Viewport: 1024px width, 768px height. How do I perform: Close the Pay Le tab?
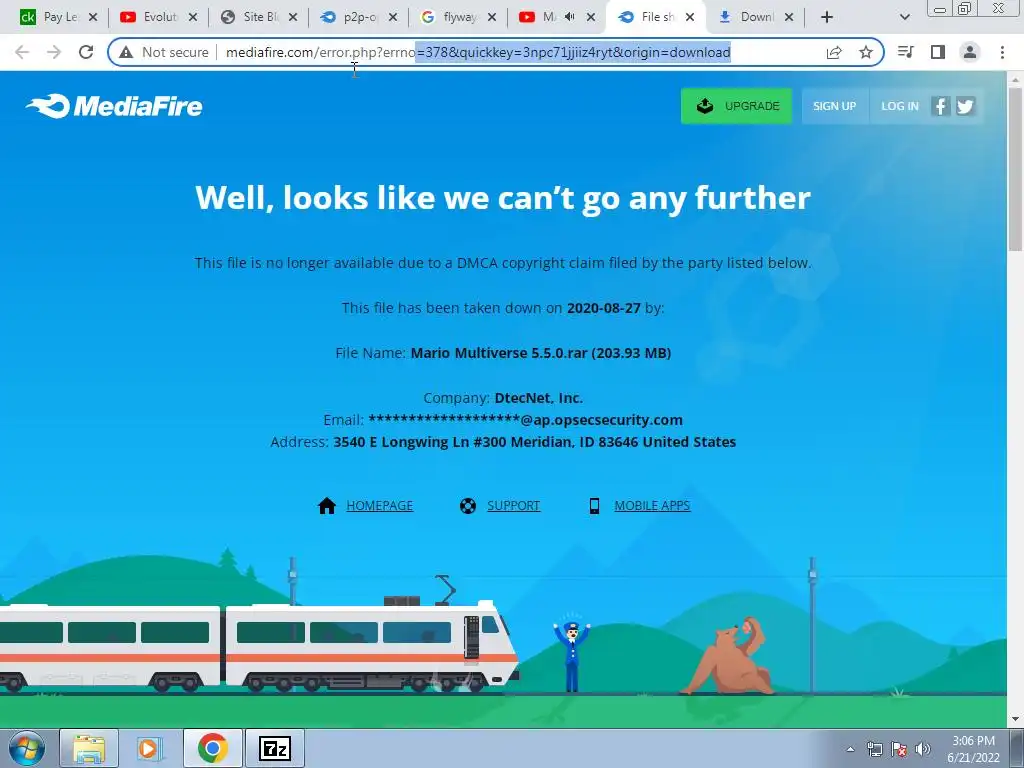(93, 17)
